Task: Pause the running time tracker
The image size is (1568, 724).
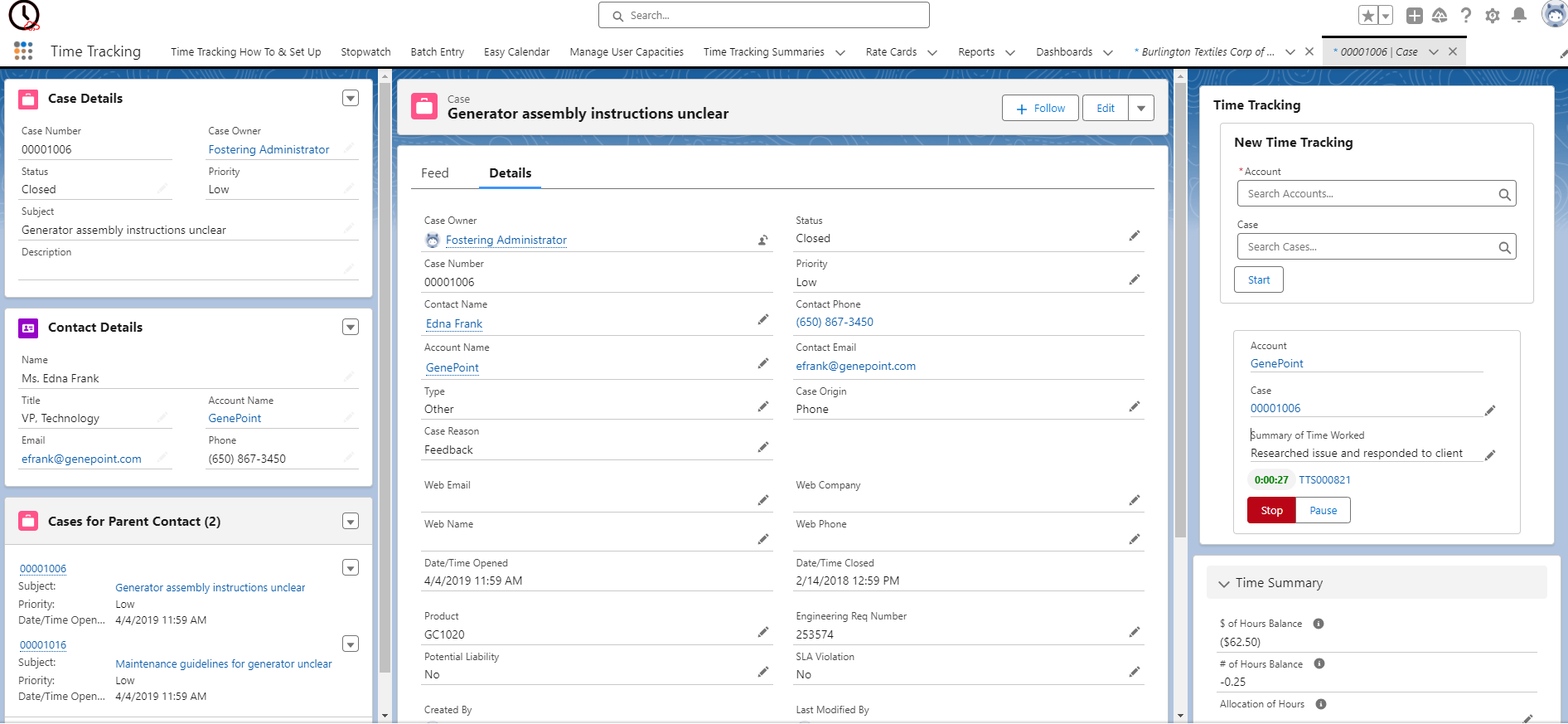Action: tap(1323, 511)
